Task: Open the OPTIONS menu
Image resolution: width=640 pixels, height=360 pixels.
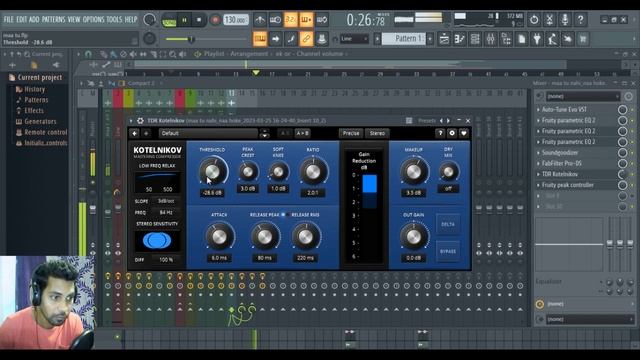Action: [93, 19]
